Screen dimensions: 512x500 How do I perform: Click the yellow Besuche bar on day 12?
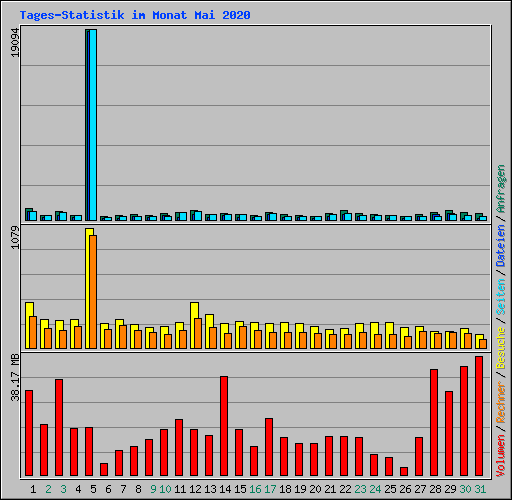point(193,325)
